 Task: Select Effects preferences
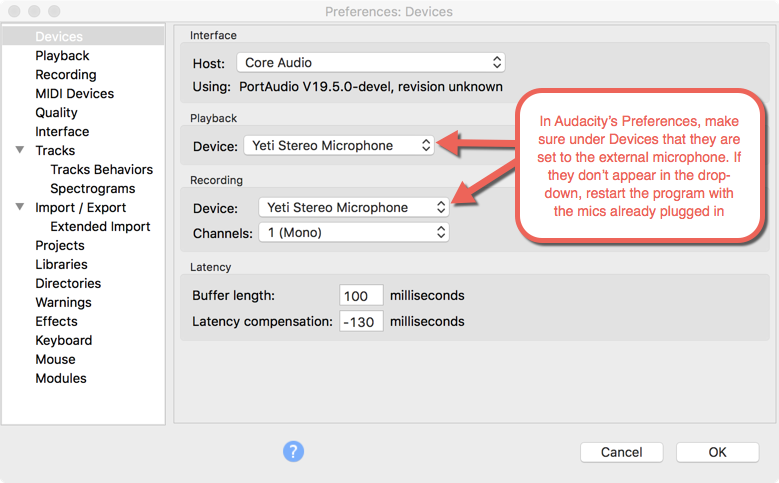(x=56, y=322)
